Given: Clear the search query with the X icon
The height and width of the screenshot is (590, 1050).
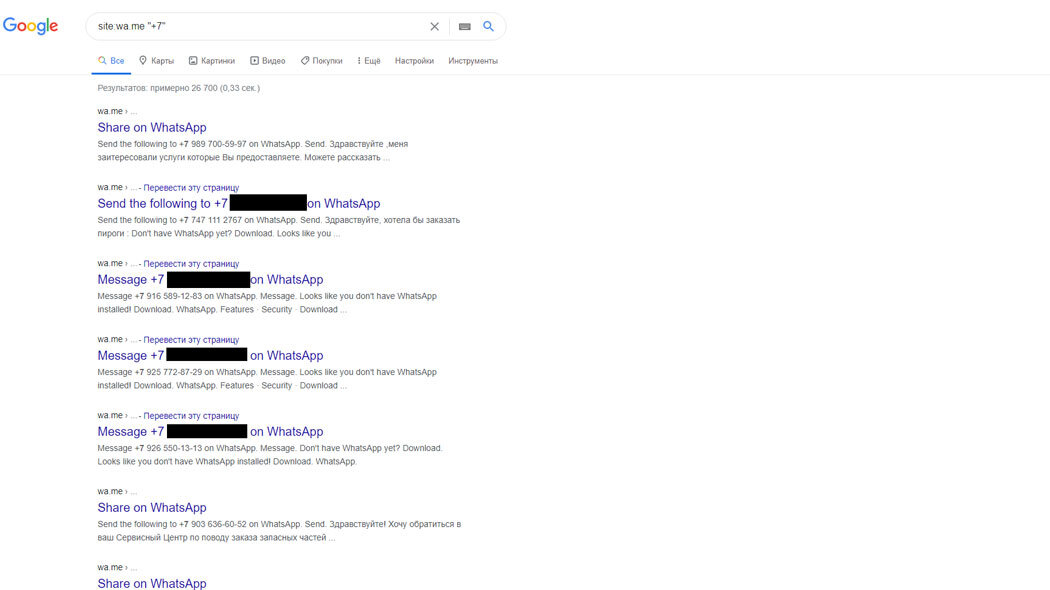Looking at the screenshot, I should pyautogui.click(x=435, y=26).
